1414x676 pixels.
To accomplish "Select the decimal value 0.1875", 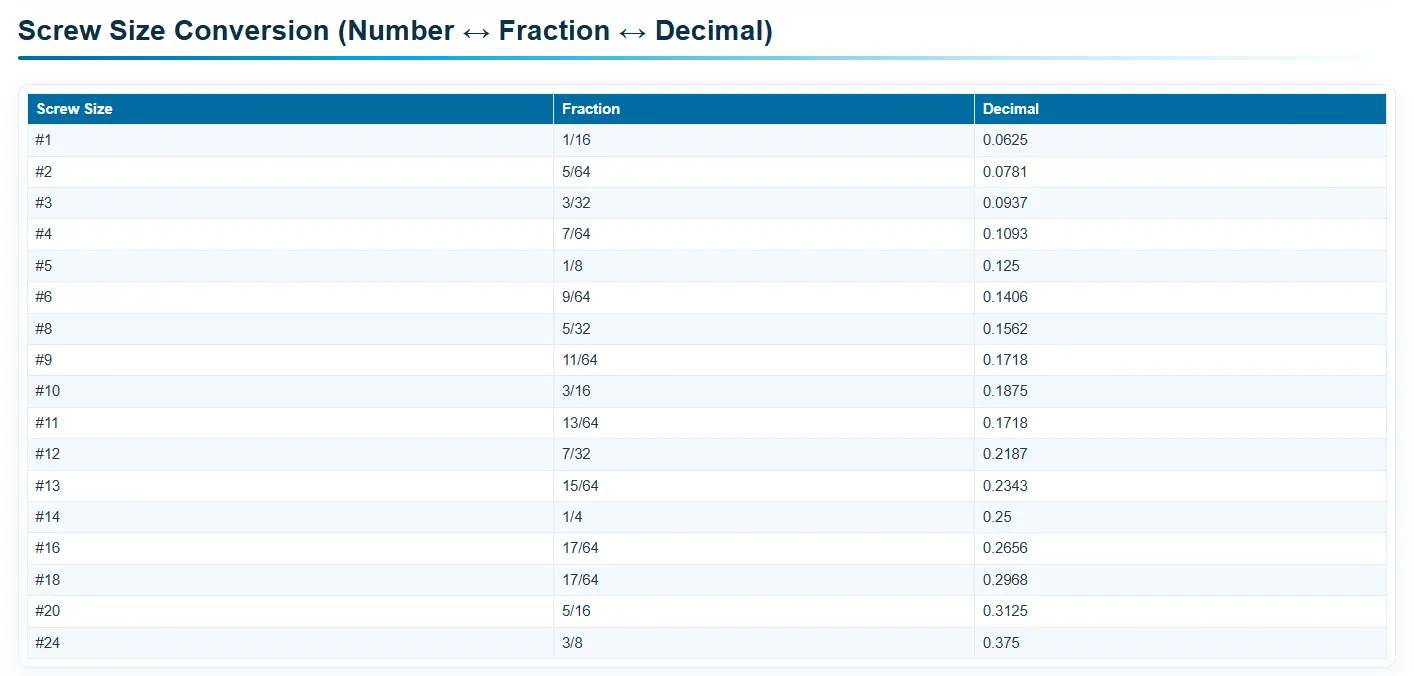I will point(1005,391).
